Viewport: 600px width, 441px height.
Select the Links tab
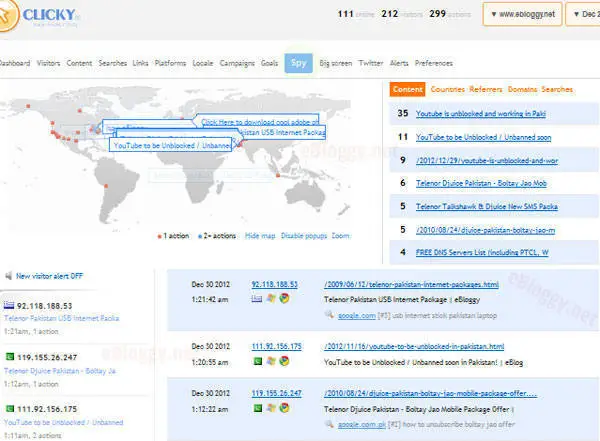(140, 63)
